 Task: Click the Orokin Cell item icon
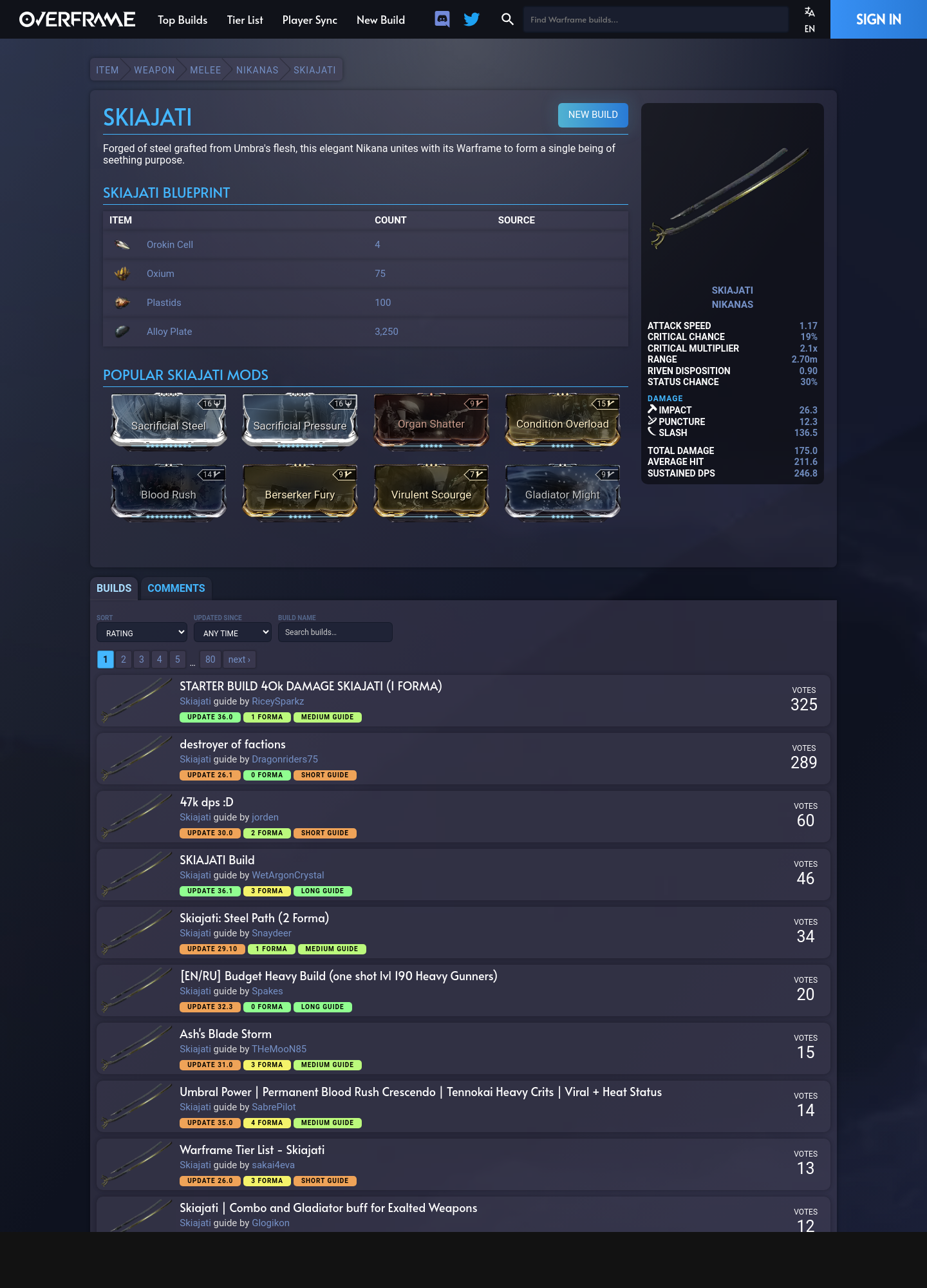pos(122,245)
